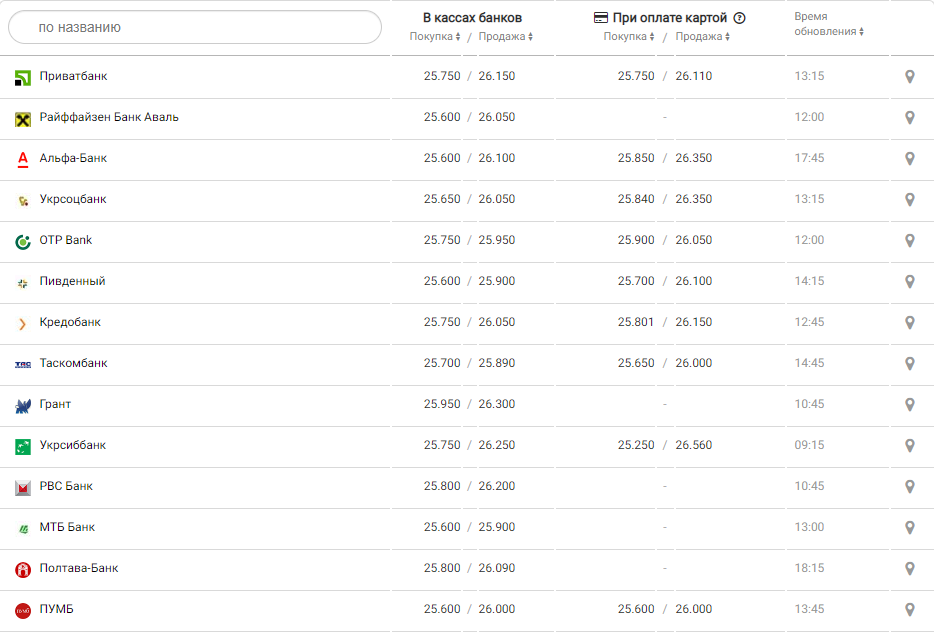Click the Полтава-Банк red logo icon
934x632 pixels.
point(23,570)
